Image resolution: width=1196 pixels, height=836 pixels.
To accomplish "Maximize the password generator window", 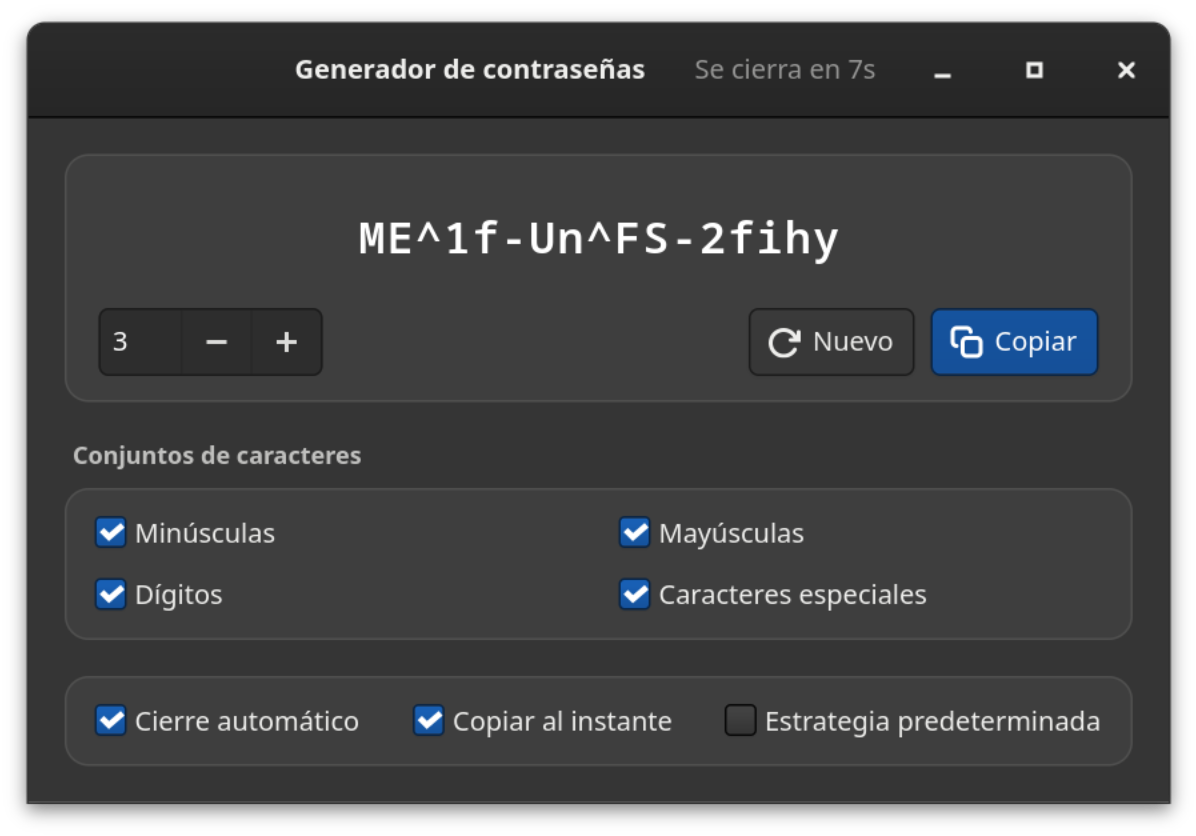I will click(x=1034, y=70).
